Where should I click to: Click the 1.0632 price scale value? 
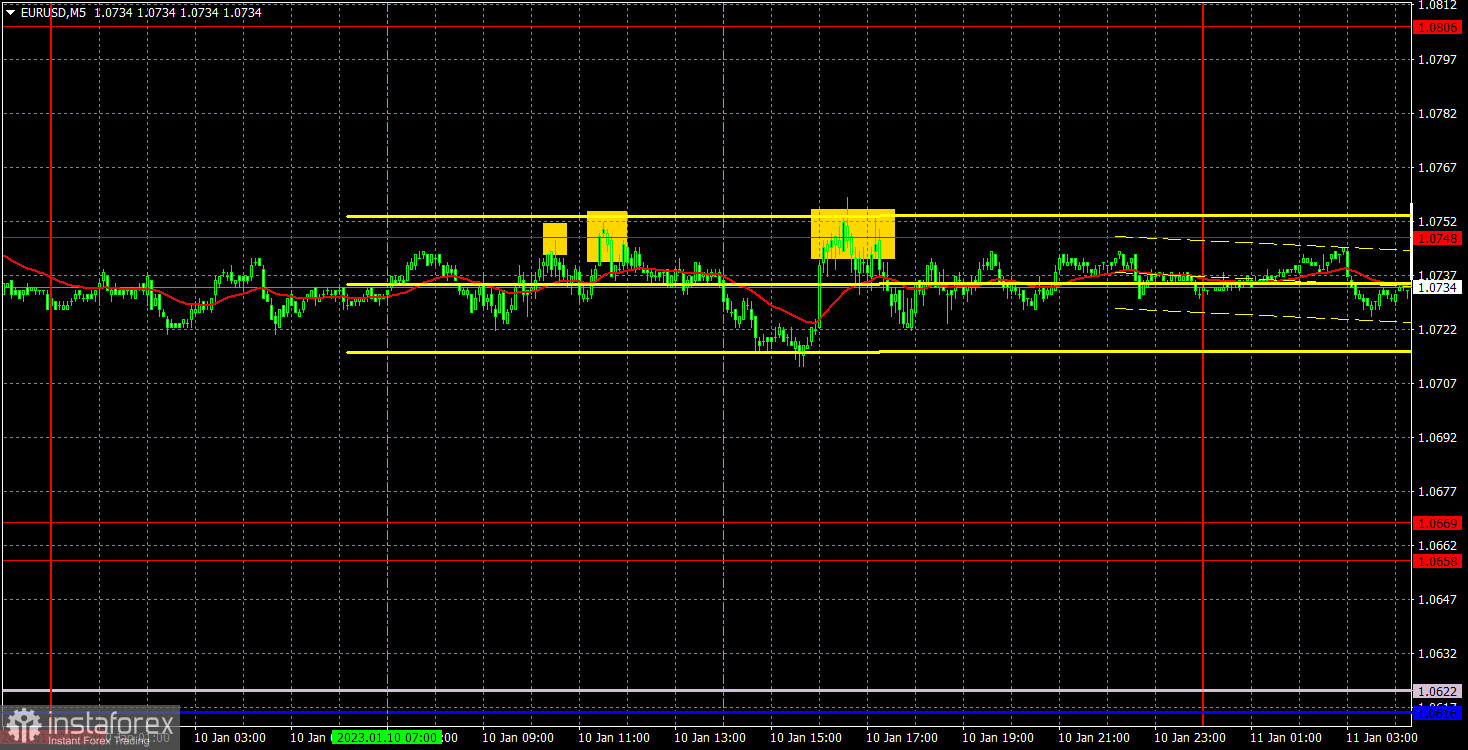tap(1435, 654)
